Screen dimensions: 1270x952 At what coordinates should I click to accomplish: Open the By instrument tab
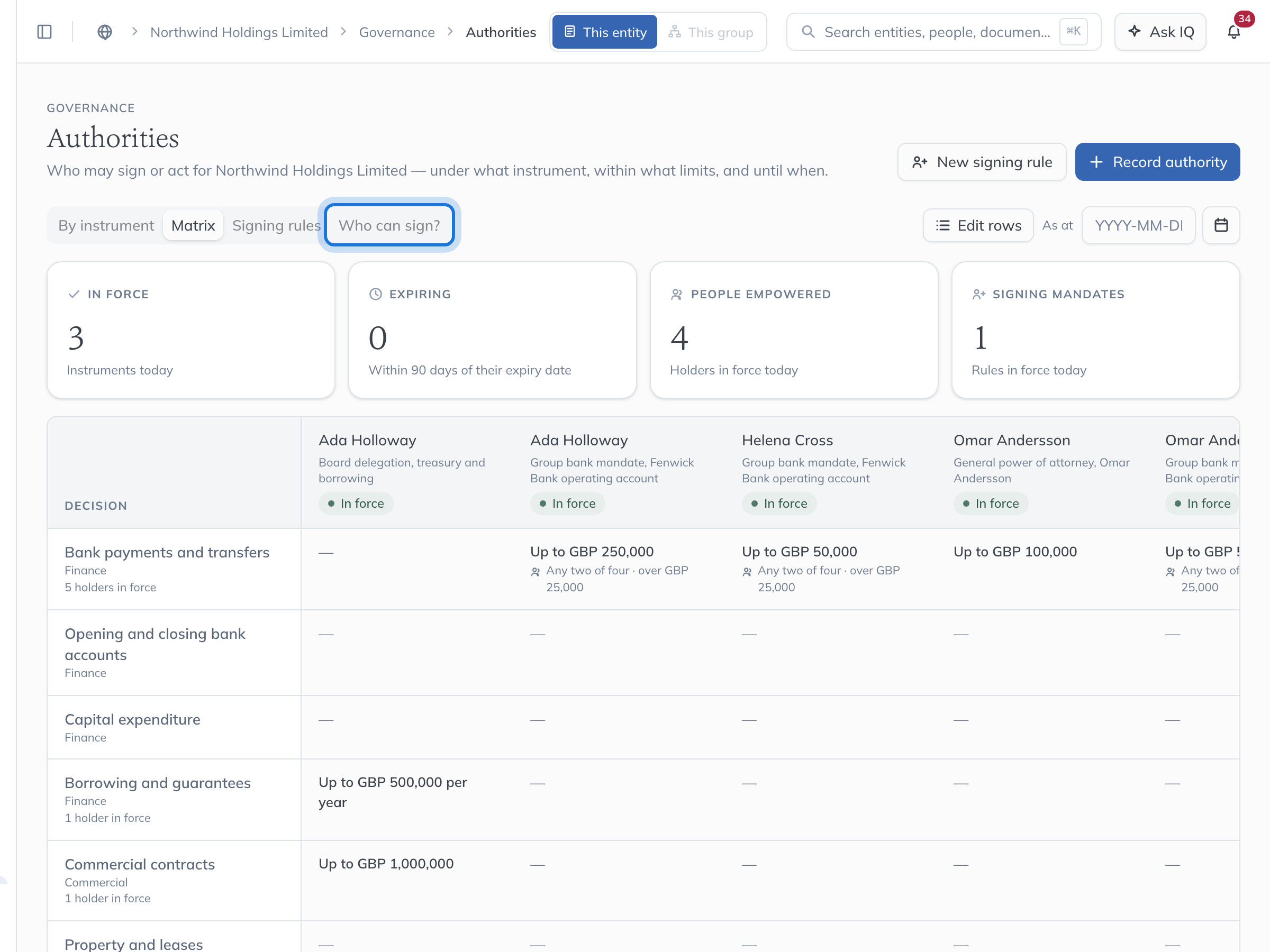coord(106,225)
